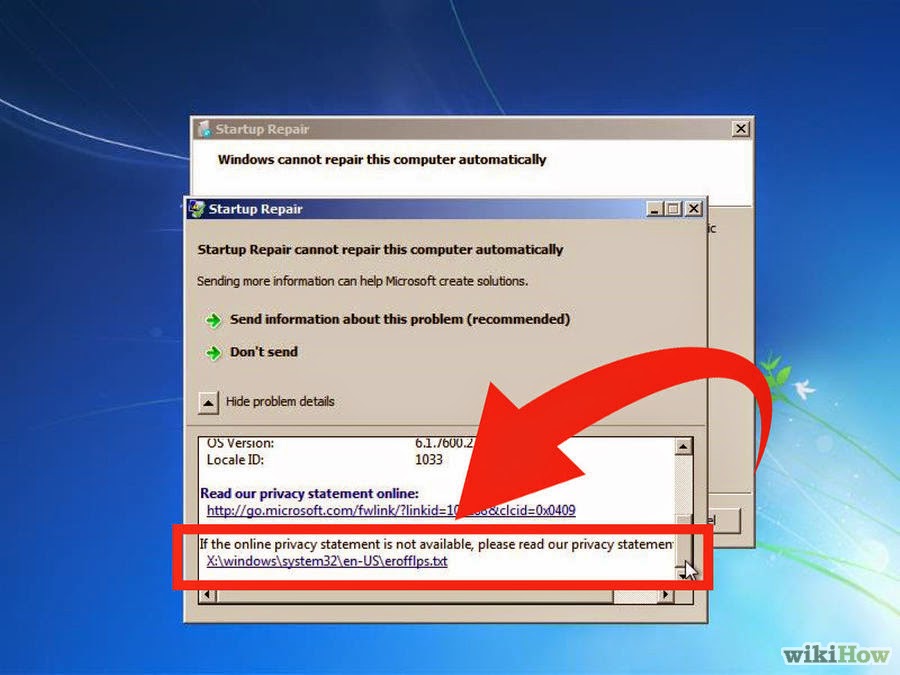Click the 'If the online privacy statement is not available' line
Screen dimensions: 900x675
(x=436, y=544)
